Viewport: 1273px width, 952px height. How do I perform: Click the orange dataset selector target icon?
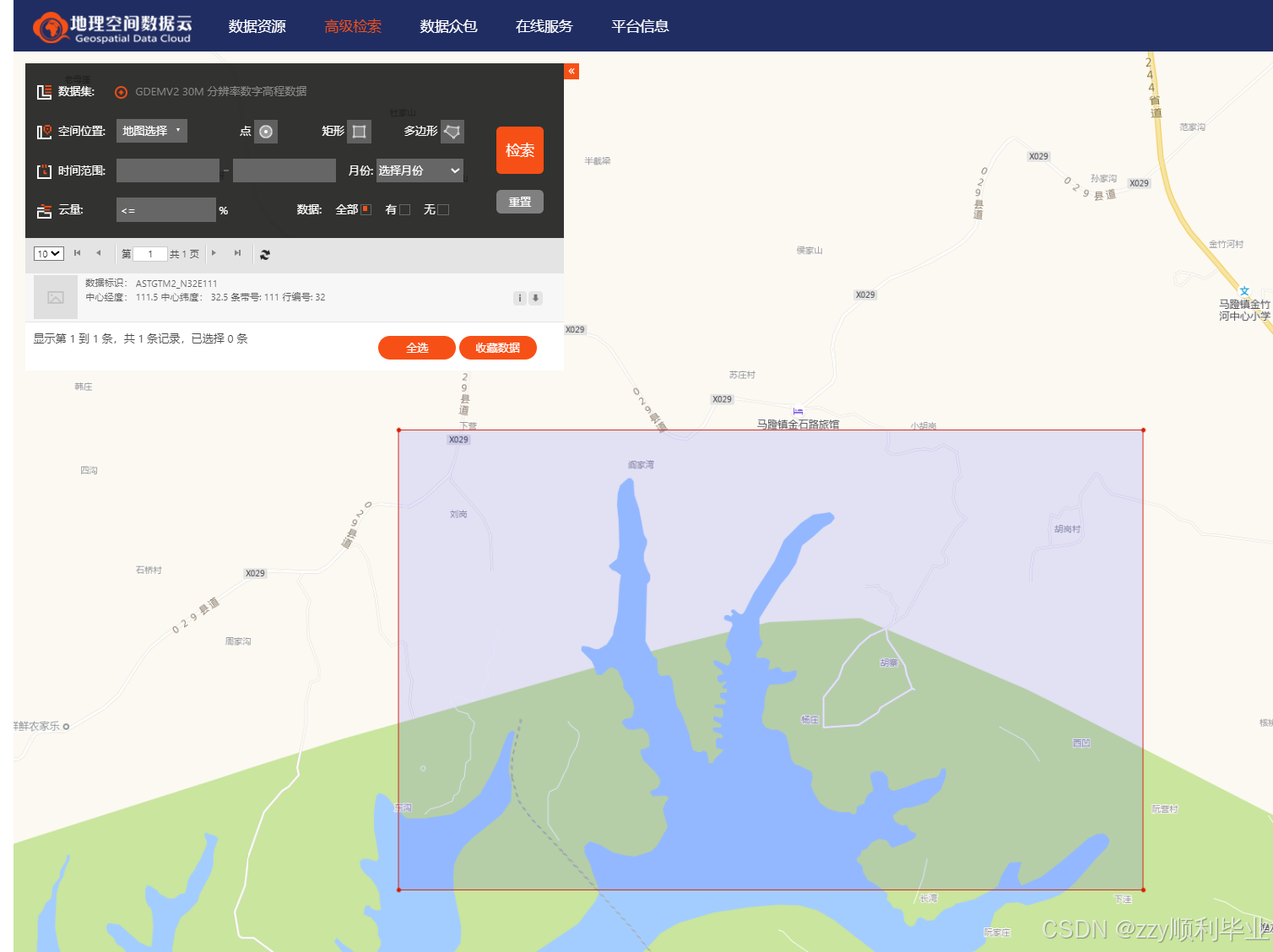pyautogui.click(x=122, y=92)
